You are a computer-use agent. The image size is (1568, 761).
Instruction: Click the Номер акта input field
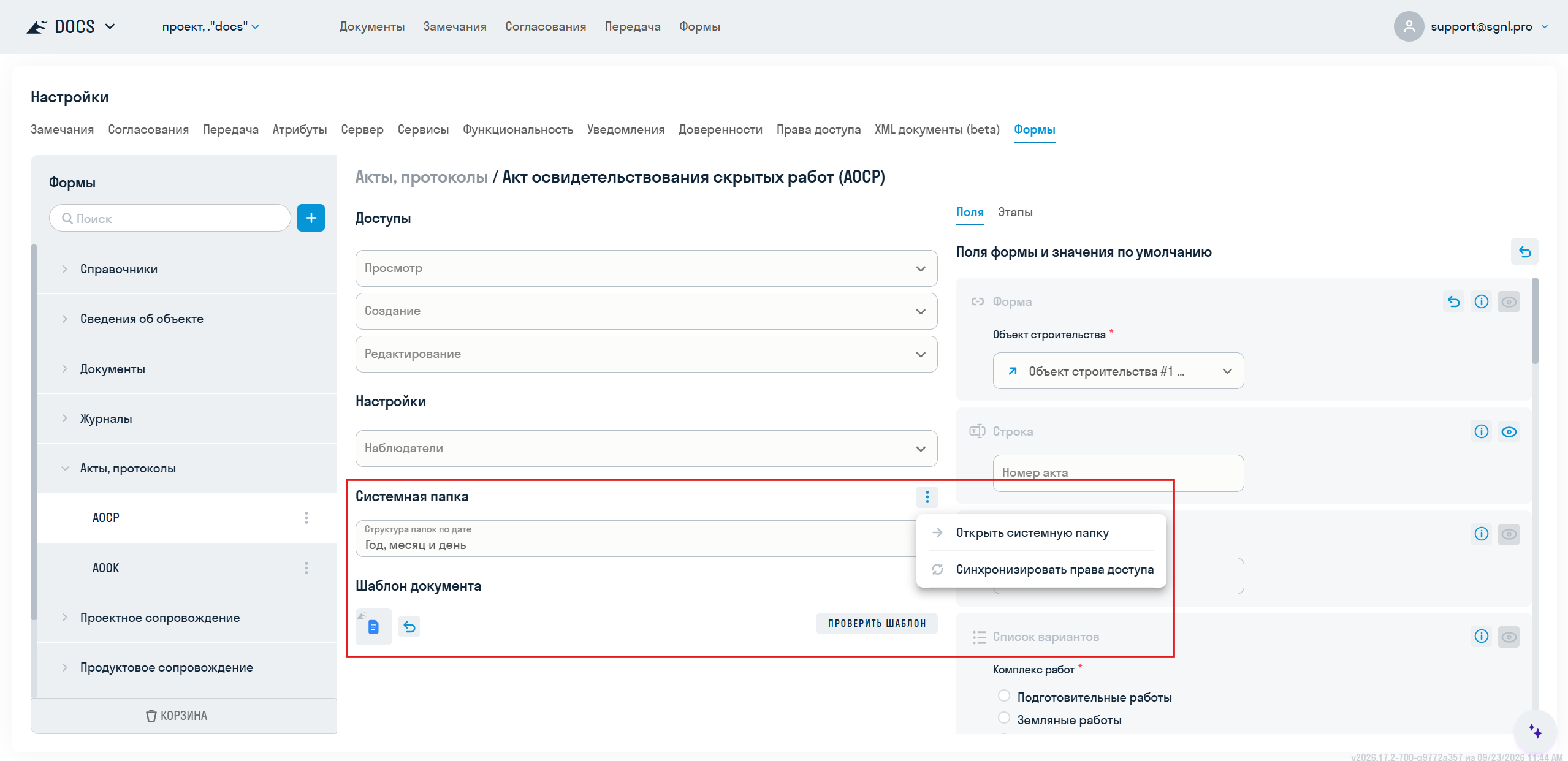1118,472
